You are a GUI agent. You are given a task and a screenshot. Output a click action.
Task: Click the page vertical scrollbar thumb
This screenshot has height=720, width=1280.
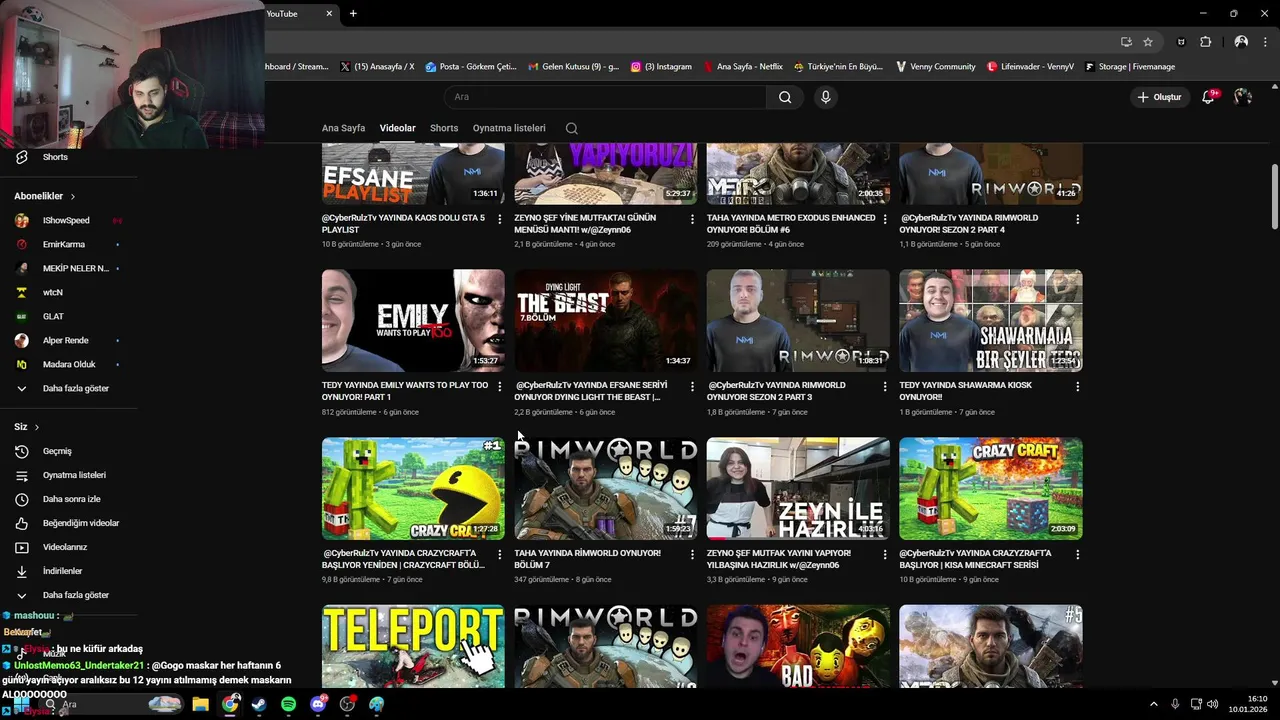[1274, 197]
